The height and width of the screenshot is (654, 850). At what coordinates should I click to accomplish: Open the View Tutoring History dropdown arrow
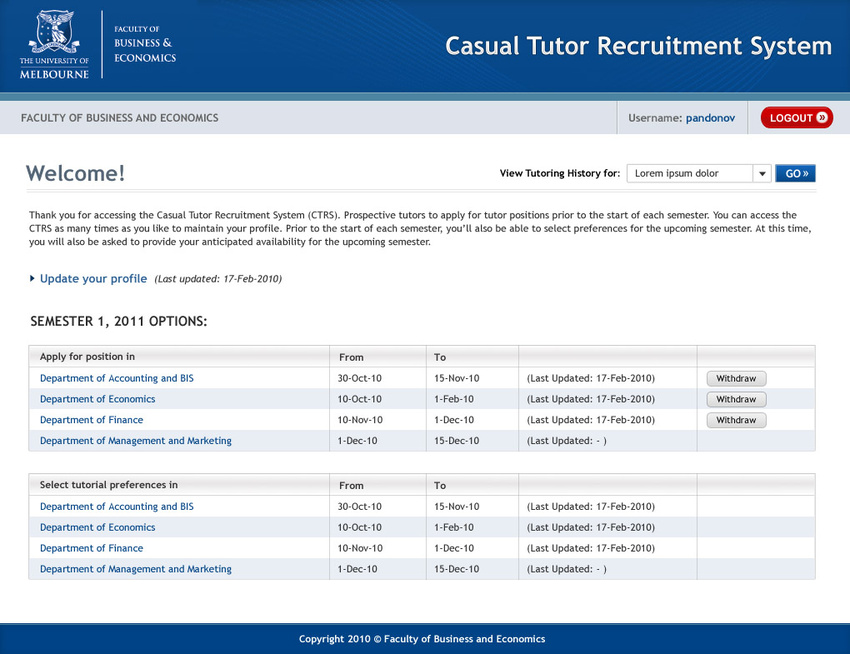click(x=762, y=174)
